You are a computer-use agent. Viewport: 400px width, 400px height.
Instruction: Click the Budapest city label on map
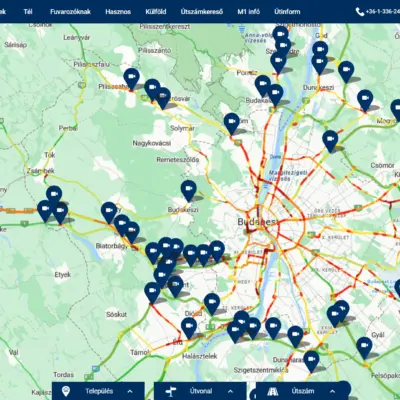tap(258, 222)
